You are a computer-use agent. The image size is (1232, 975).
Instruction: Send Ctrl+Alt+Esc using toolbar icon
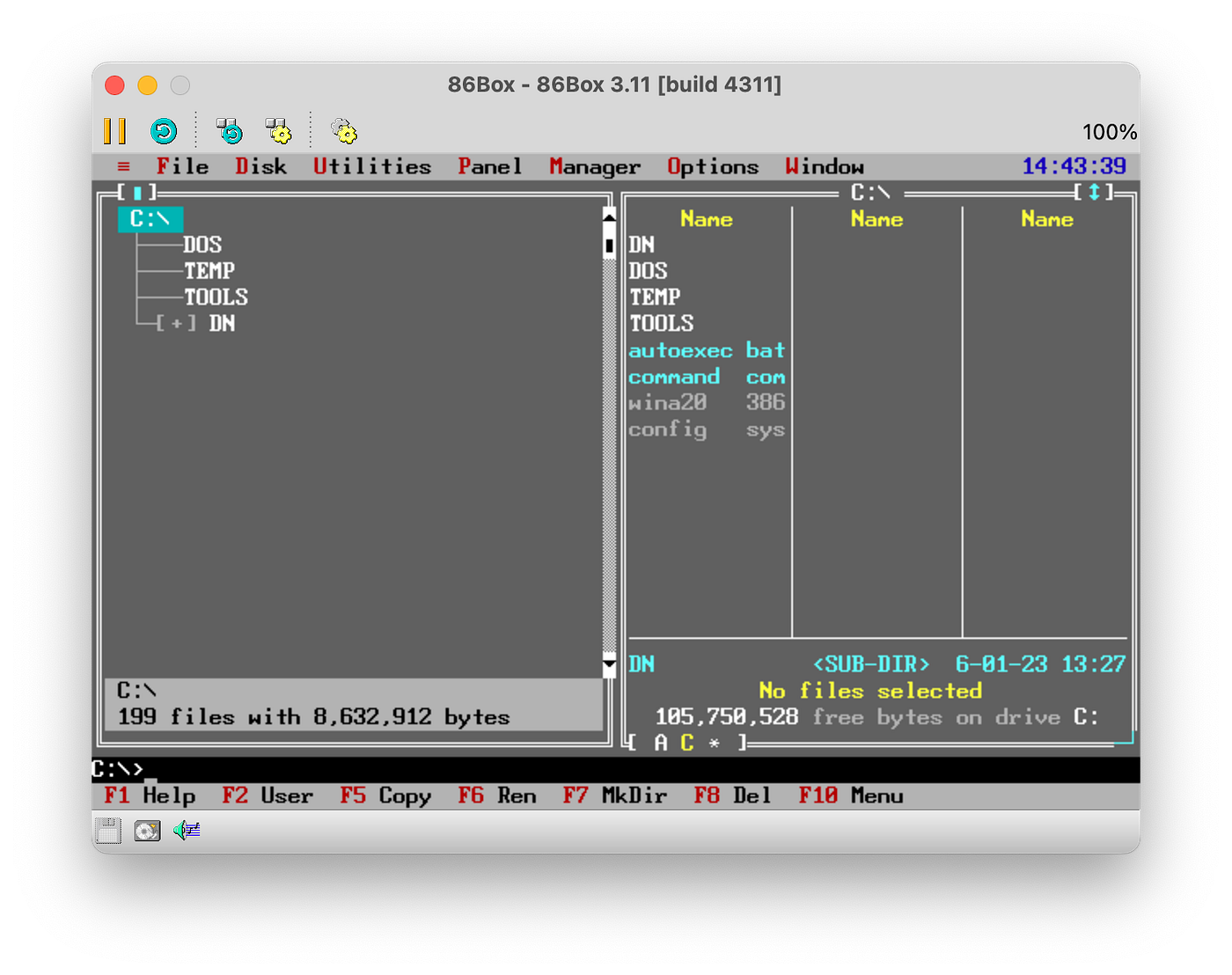279,131
